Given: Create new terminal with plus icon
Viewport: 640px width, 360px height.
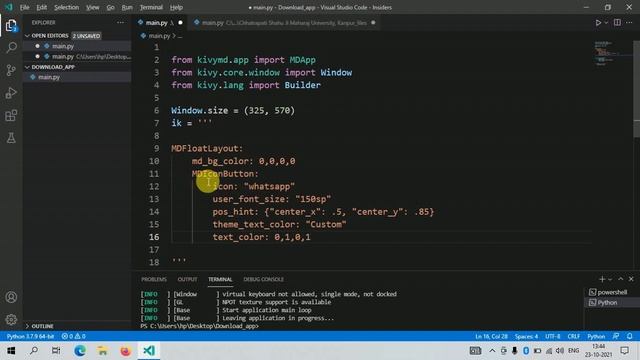Looking at the screenshot, I should click(602, 279).
